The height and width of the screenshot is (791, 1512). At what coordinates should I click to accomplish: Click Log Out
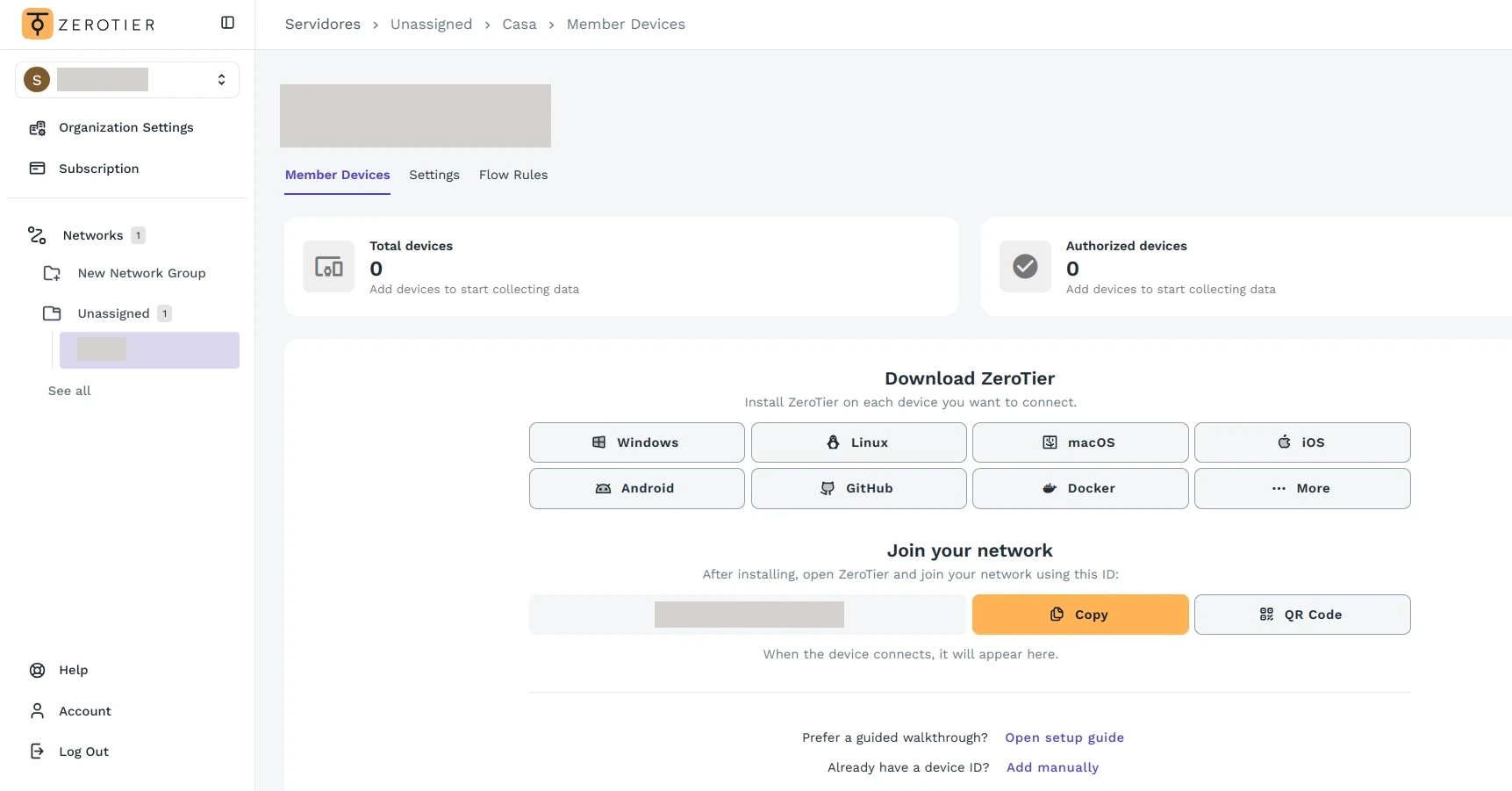[84, 751]
